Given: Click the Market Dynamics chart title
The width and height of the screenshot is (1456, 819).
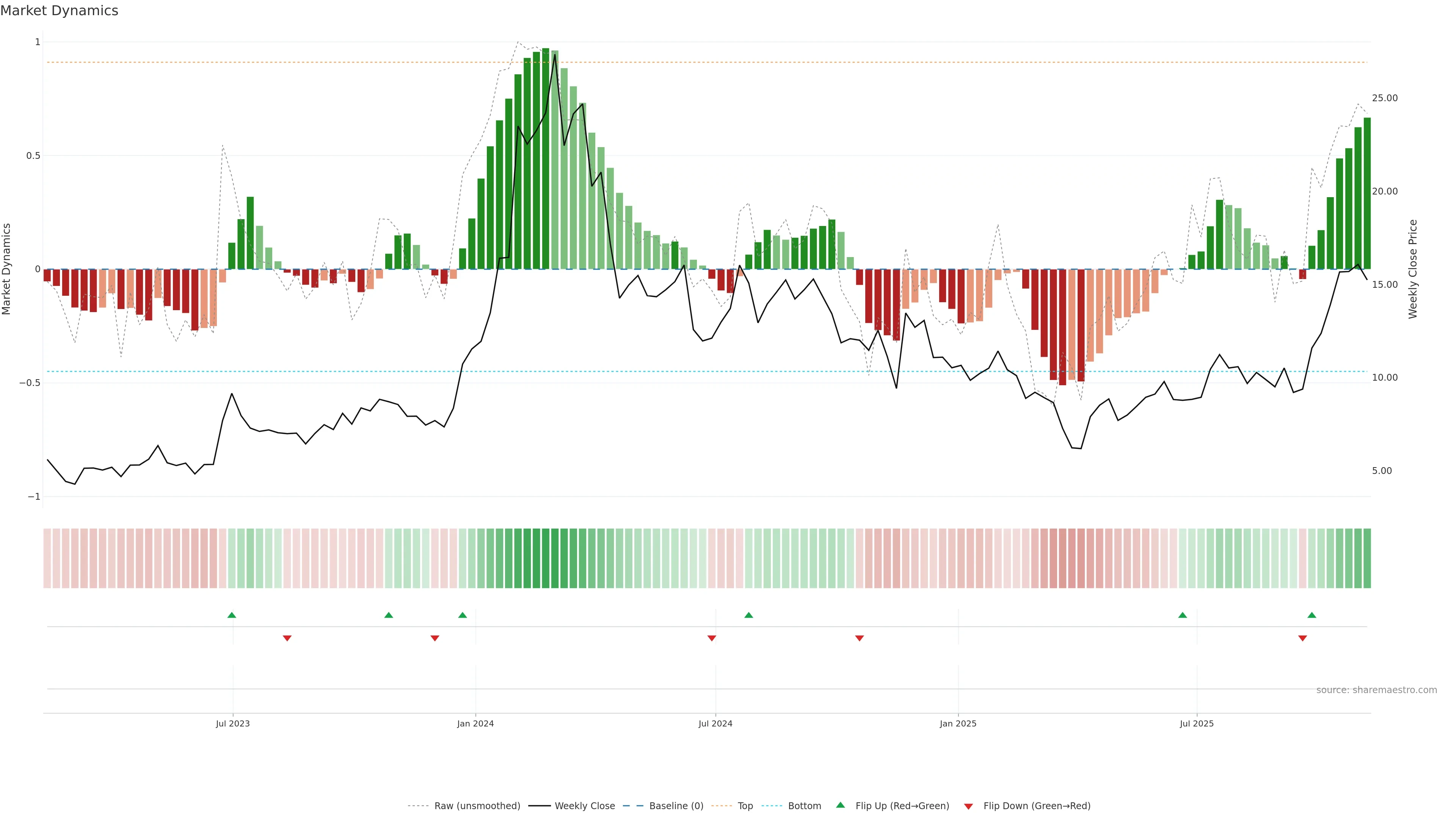Looking at the screenshot, I should pos(60,11).
